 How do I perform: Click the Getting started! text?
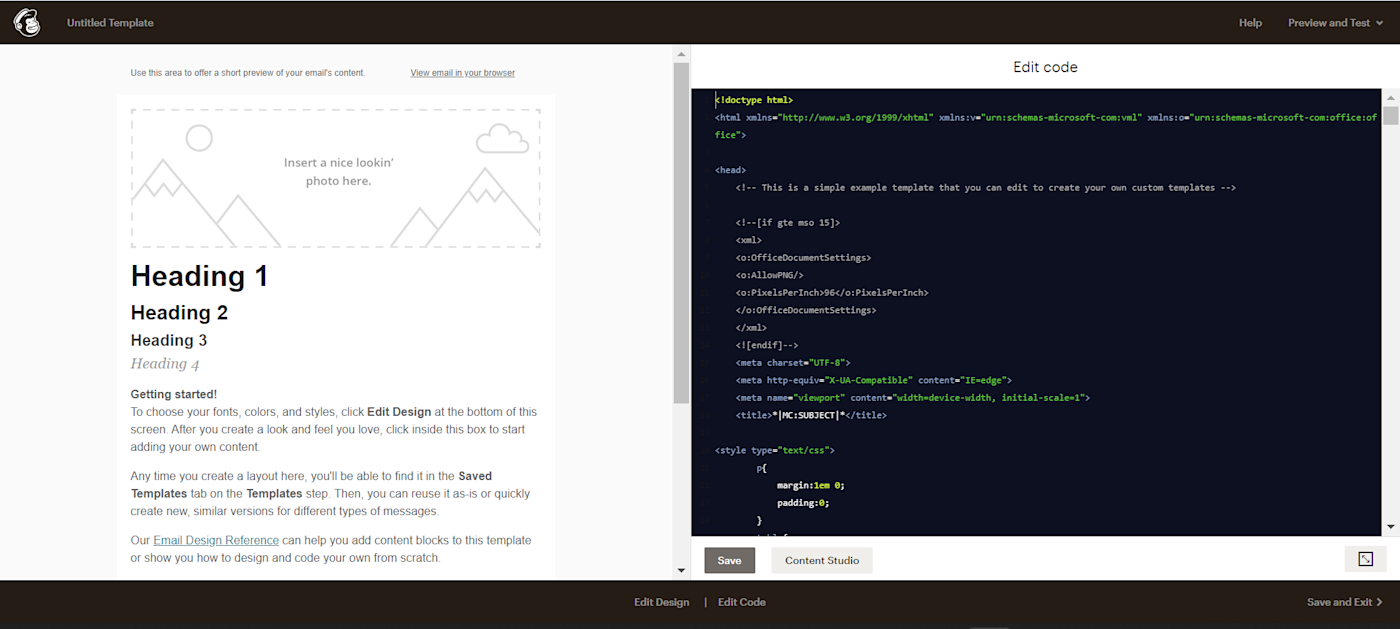174,394
